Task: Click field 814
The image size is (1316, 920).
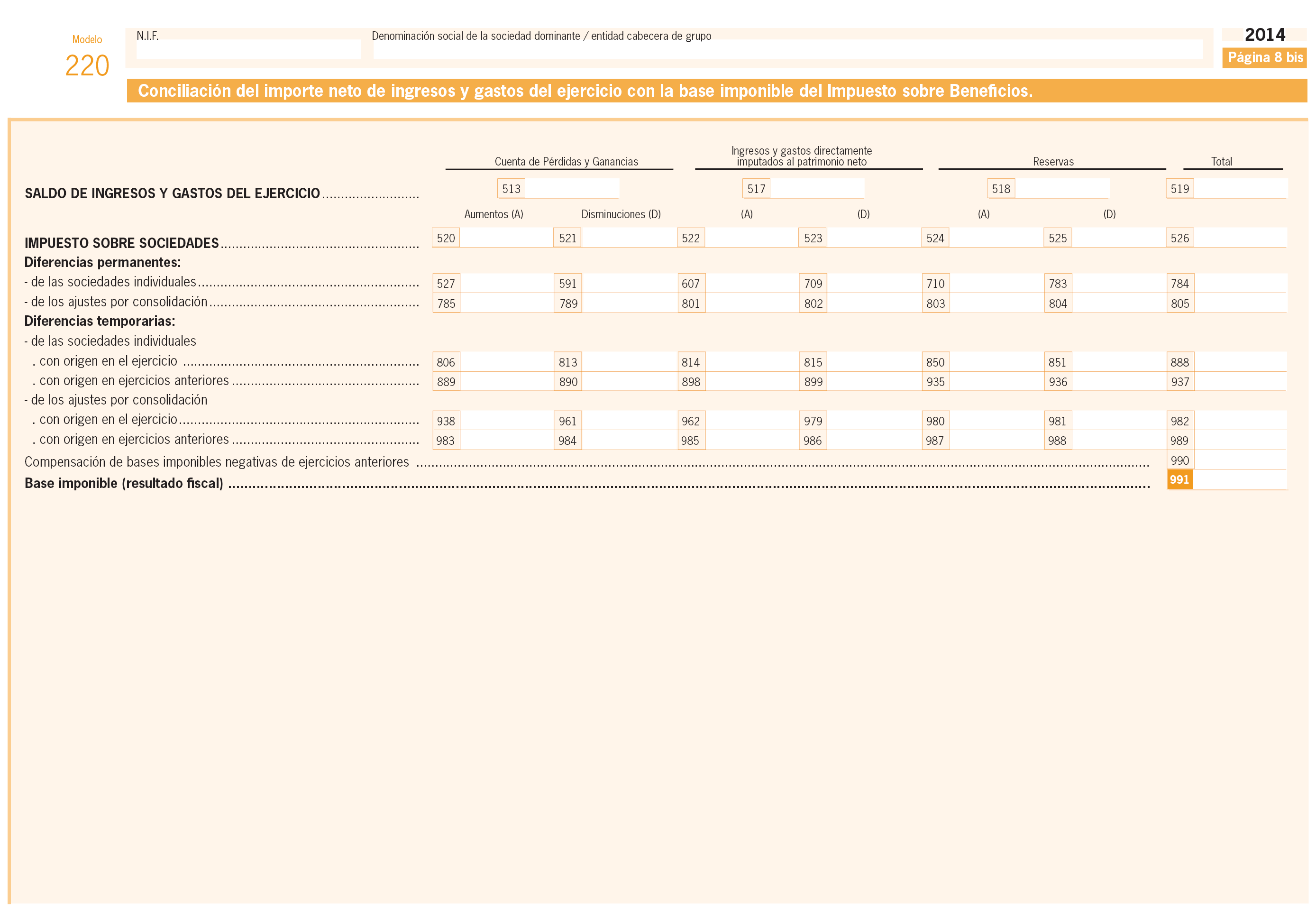Action: 752,362
